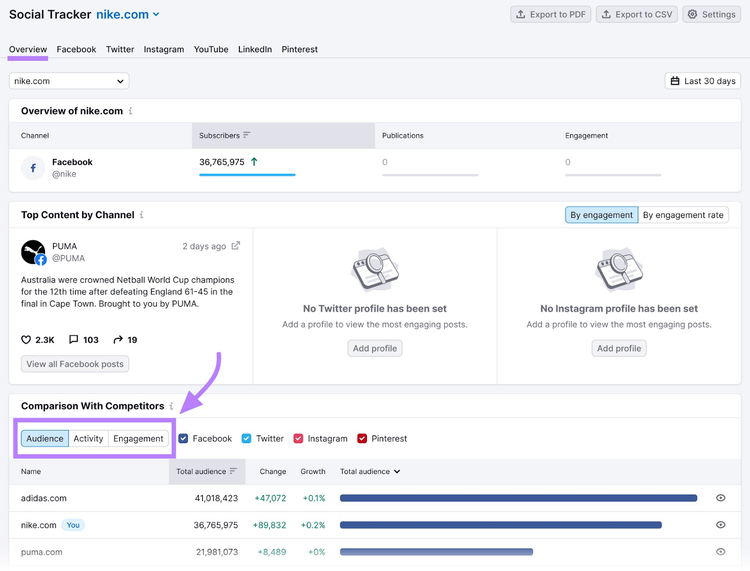Screen dimensions: 750x571
Task: Click the Name column header
Action: (x=31, y=471)
